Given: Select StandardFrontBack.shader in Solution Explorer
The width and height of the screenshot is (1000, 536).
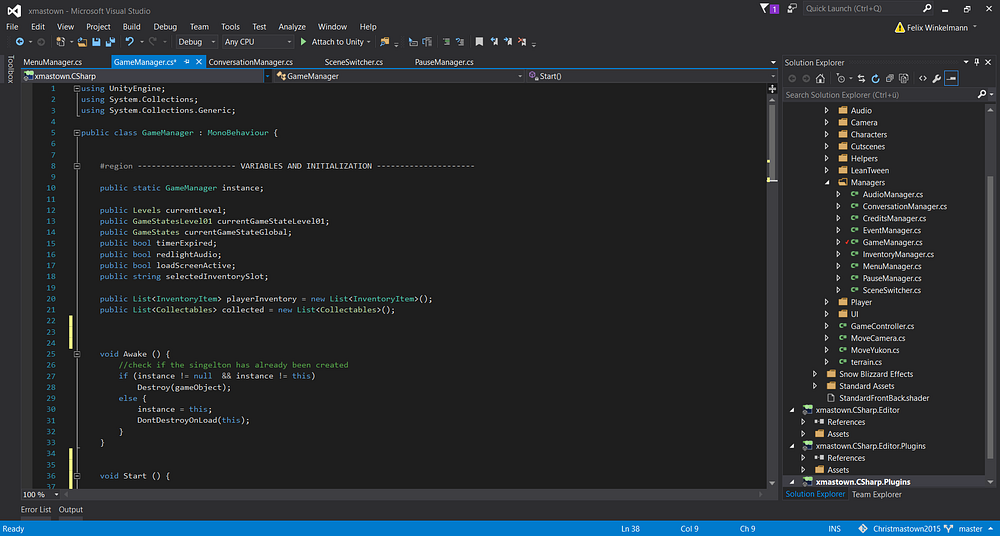Looking at the screenshot, I should (884, 398).
